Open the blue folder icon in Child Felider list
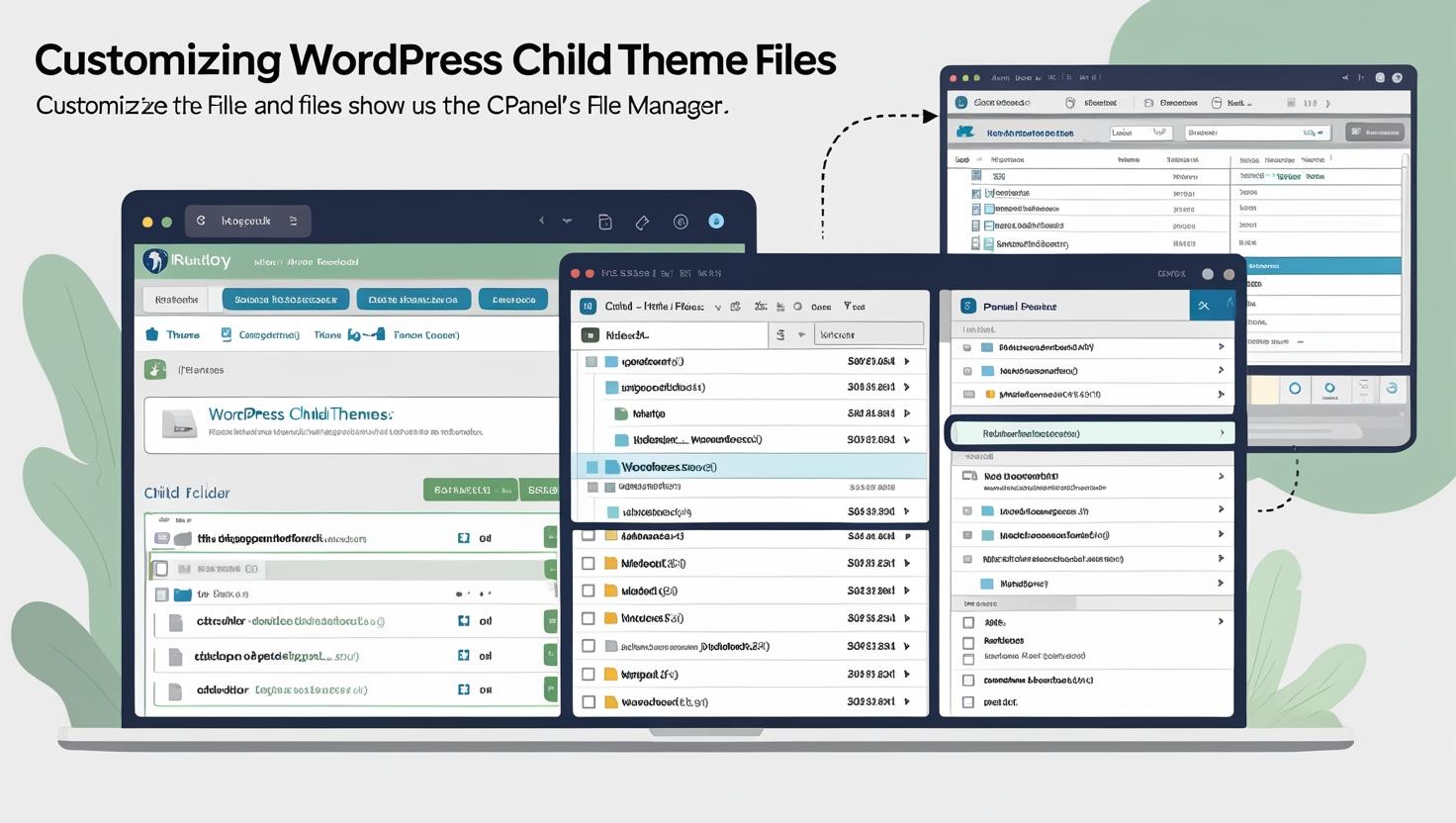1456x823 pixels. point(182,594)
